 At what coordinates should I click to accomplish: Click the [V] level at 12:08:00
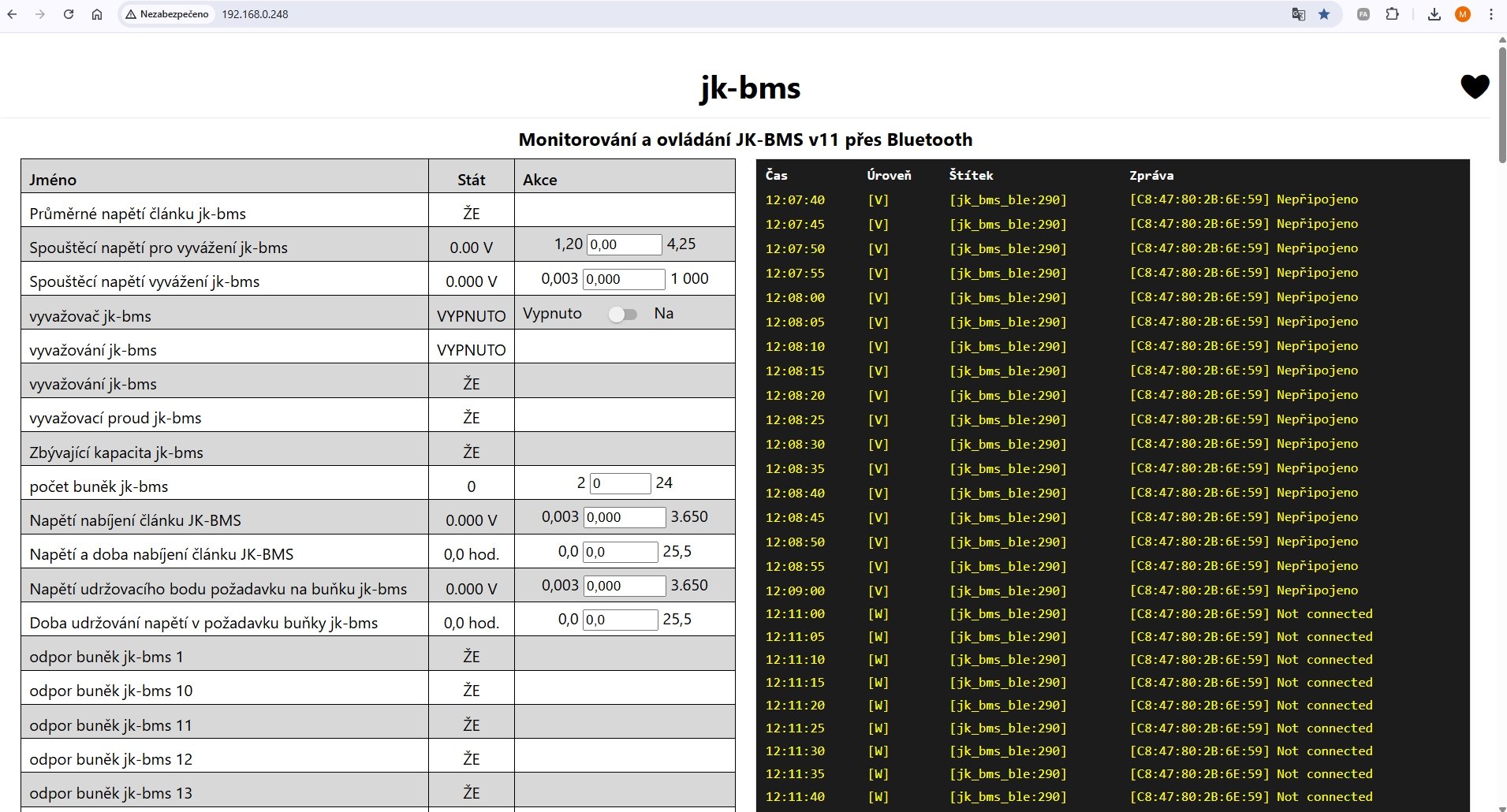pyautogui.click(x=878, y=297)
